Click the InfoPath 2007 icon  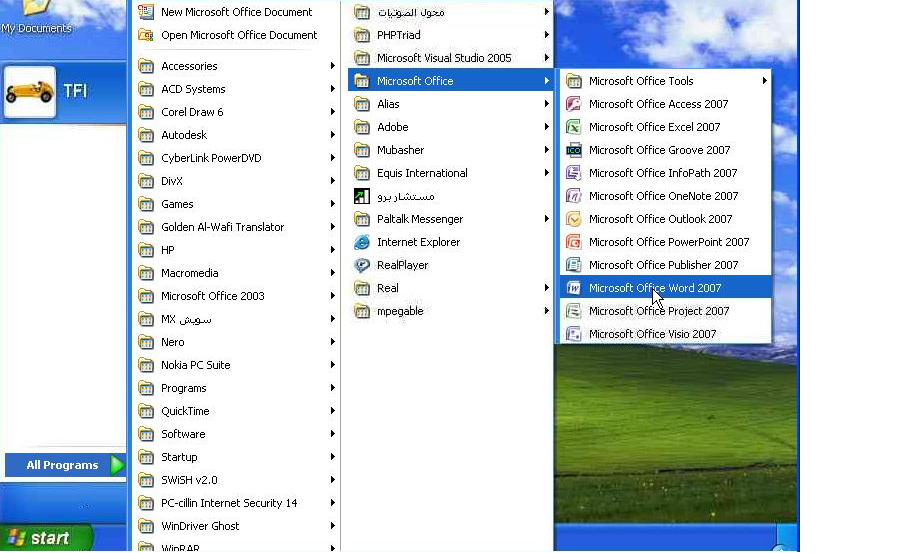pos(573,173)
